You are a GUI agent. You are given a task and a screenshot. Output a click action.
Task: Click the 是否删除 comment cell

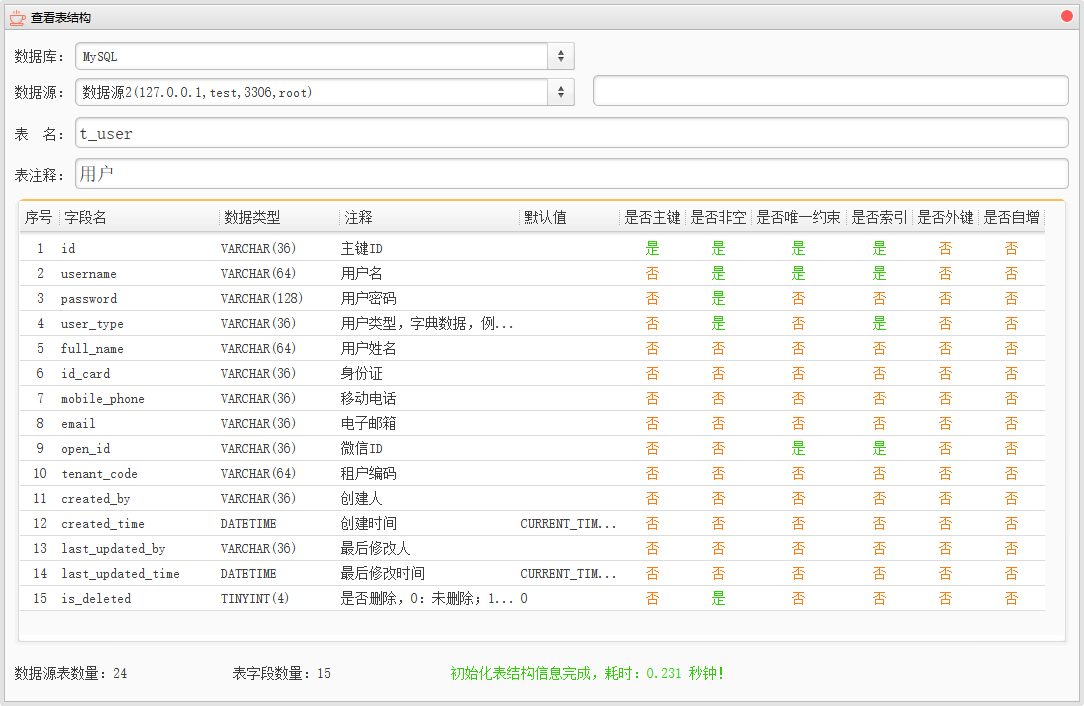(427, 598)
